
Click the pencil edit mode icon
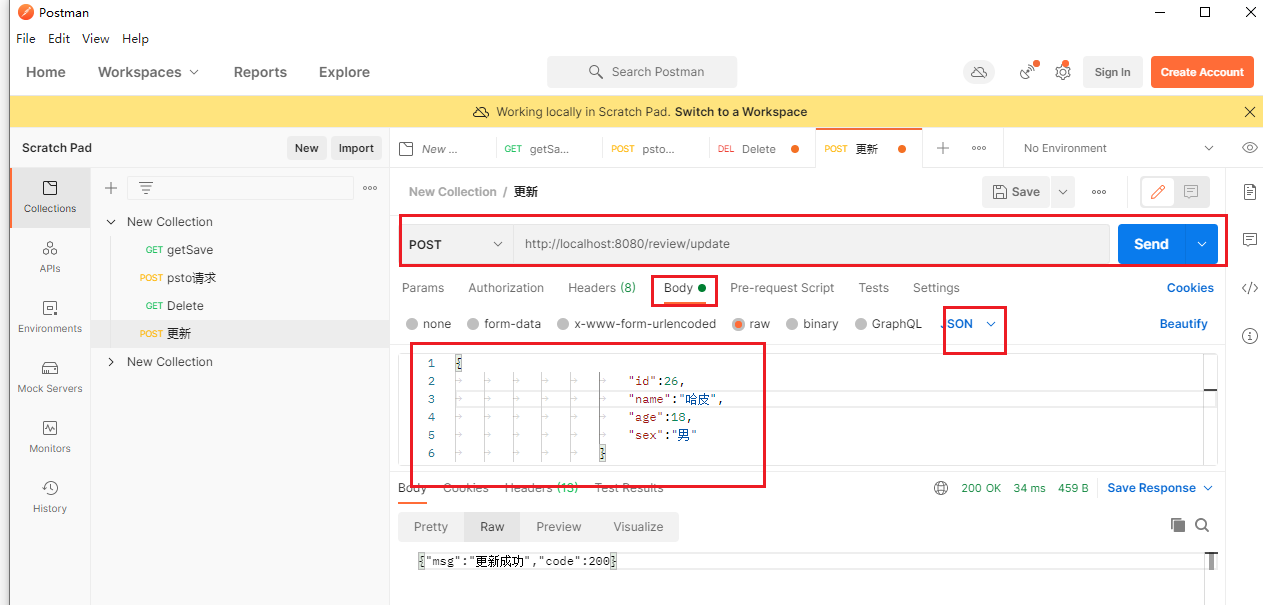click(1159, 192)
